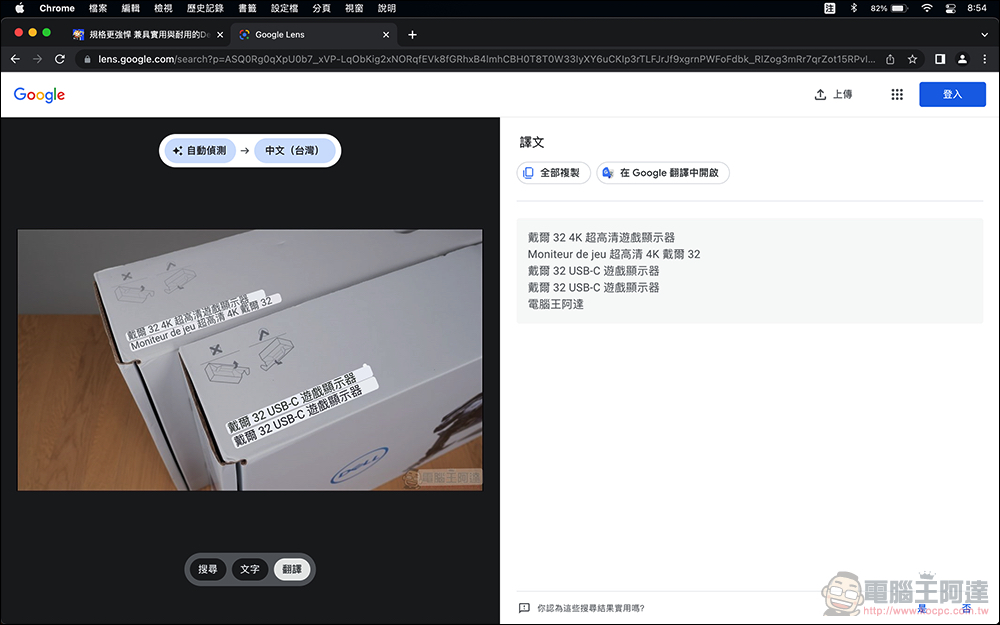Open Control Center in the menu bar
Viewport: 1000px width, 625px height.
[950, 8]
